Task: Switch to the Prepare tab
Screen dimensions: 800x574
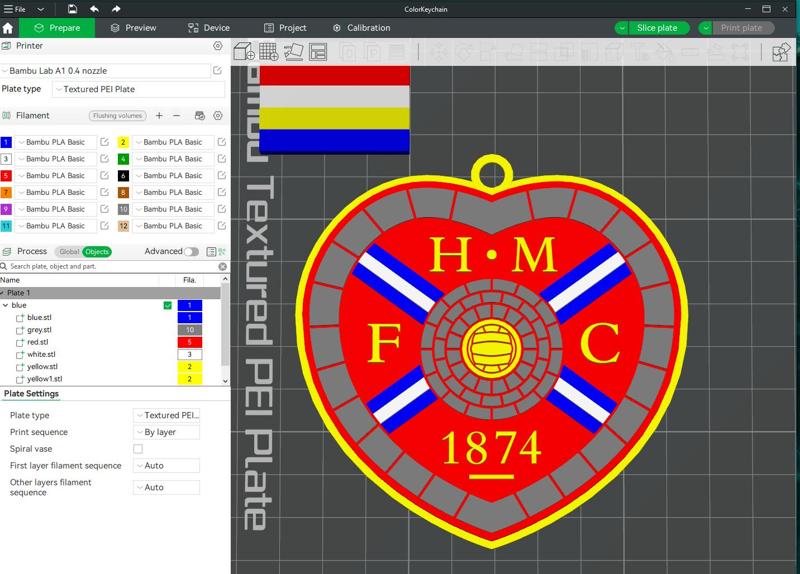Action: (x=57, y=28)
